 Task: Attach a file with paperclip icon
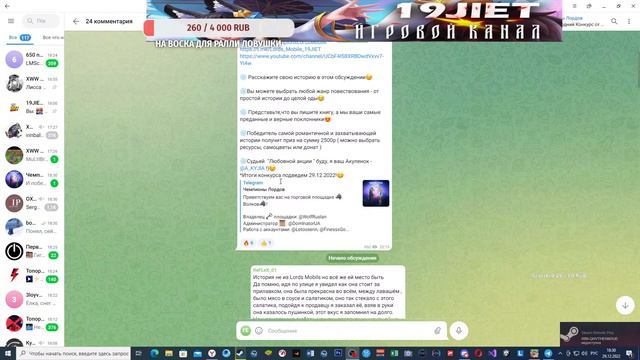pyautogui.click(x=437, y=331)
